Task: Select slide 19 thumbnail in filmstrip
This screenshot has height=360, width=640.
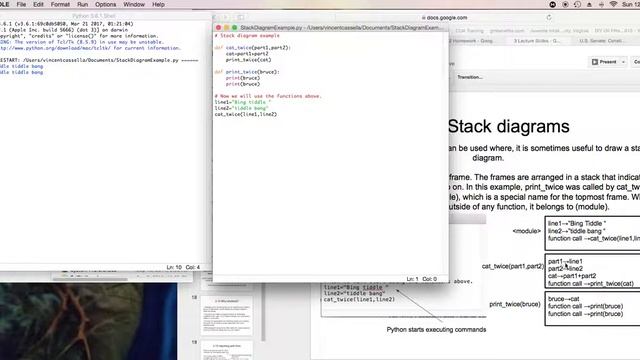Action: pos(227,351)
